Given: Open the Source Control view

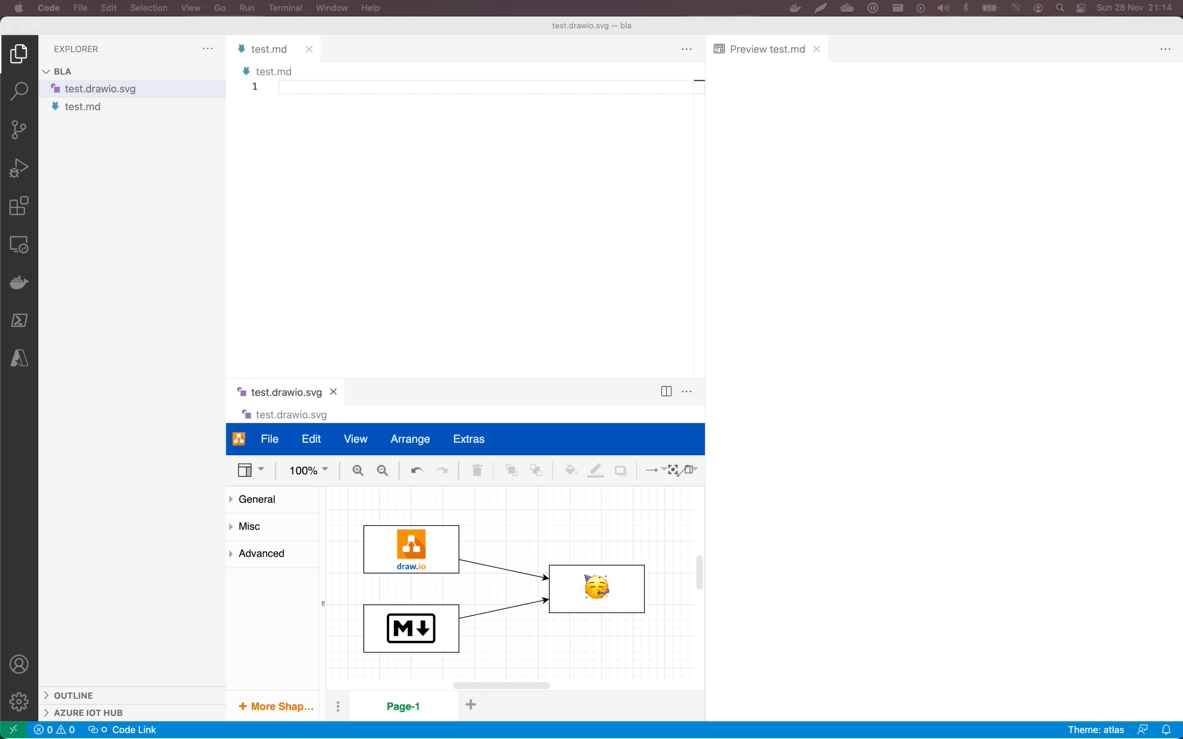Looking at the screenshot, I should click(x=19, y=130).
